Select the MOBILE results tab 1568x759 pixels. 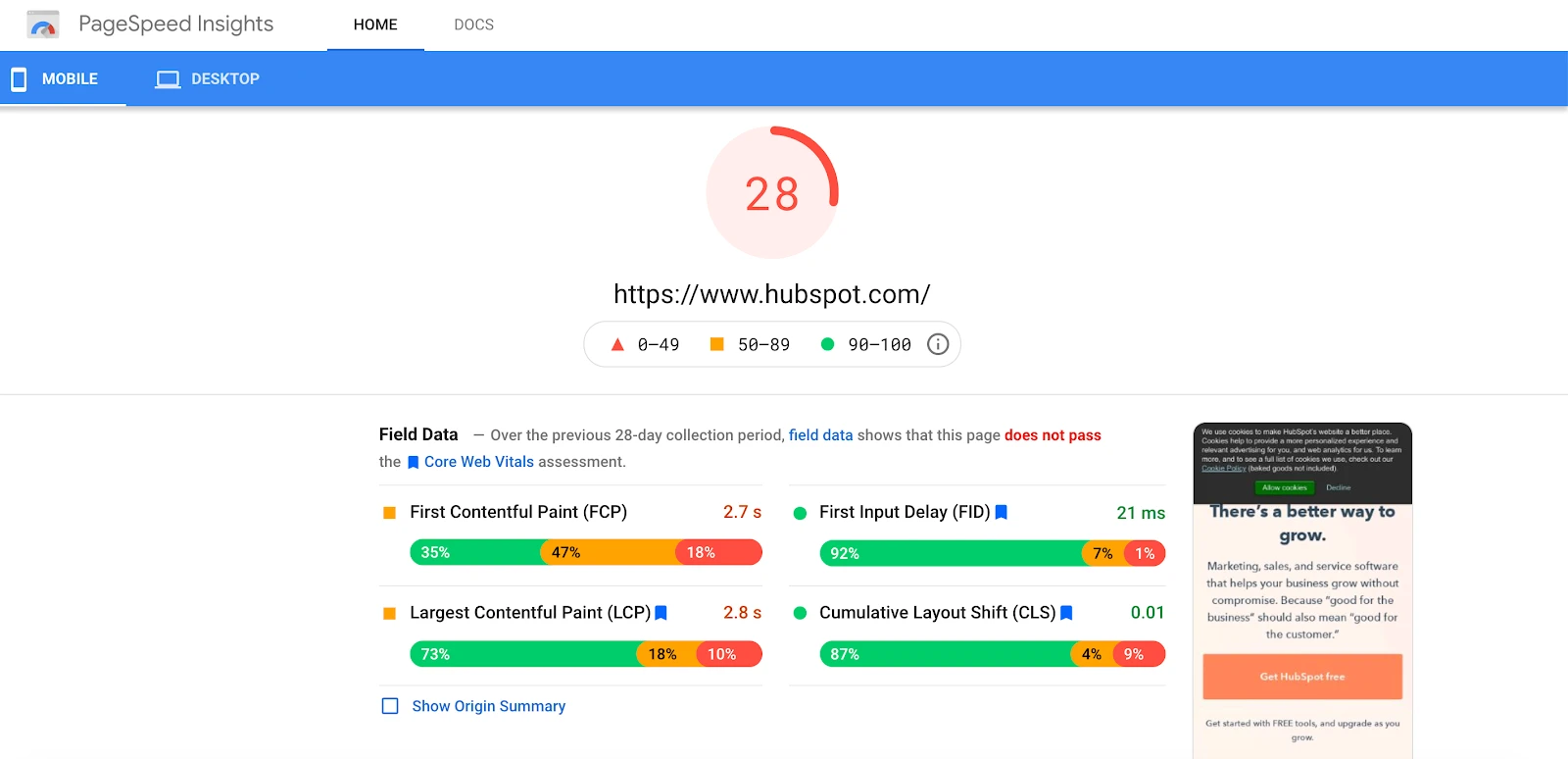pos(70,79)
